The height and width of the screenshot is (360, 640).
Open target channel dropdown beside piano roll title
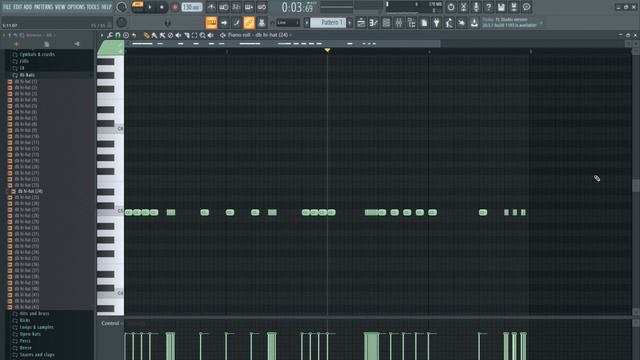[x=290, y=36]
